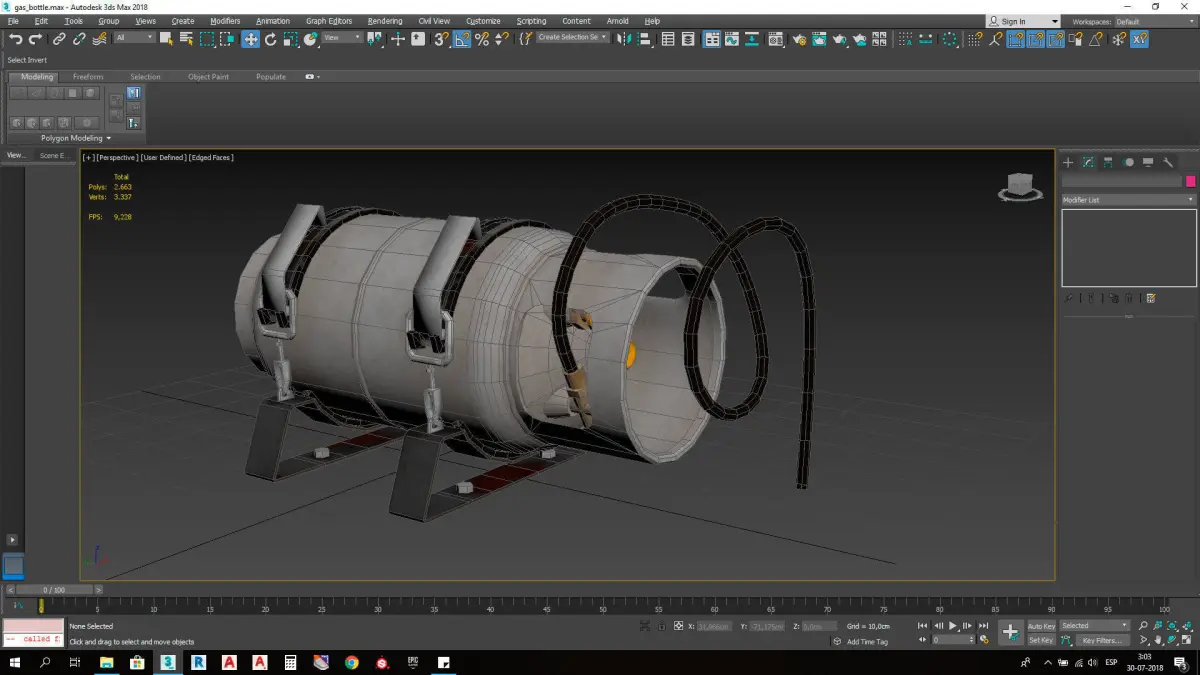Toggle the selection lock padlock

(662, 626)
